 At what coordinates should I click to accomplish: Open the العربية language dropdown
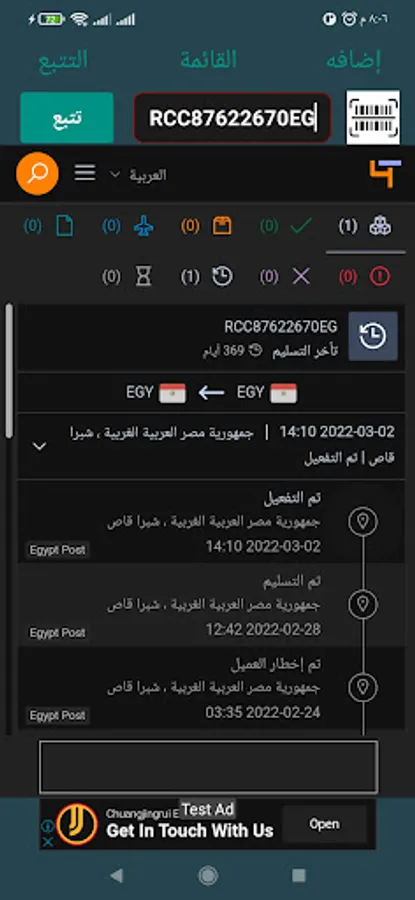(138, 174)
